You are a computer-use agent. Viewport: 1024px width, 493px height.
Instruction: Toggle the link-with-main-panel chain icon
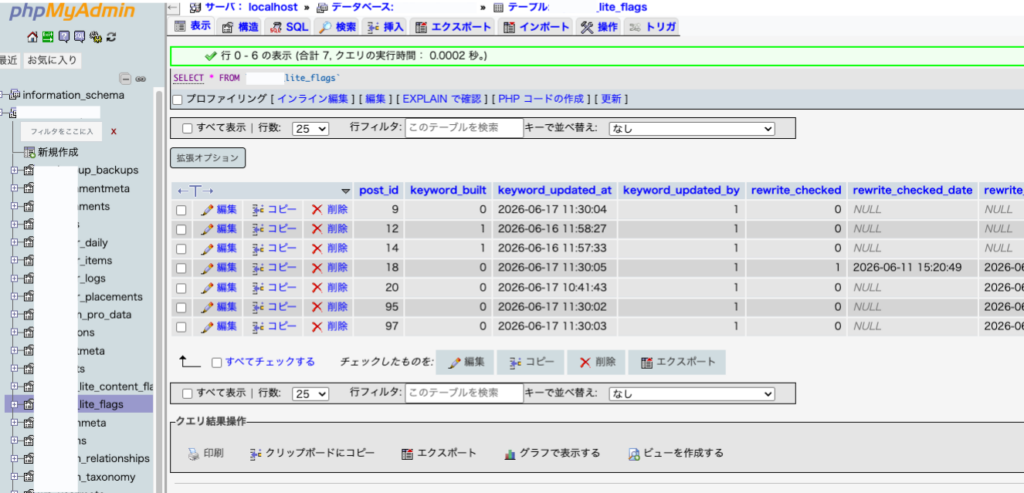coord(140,78)
